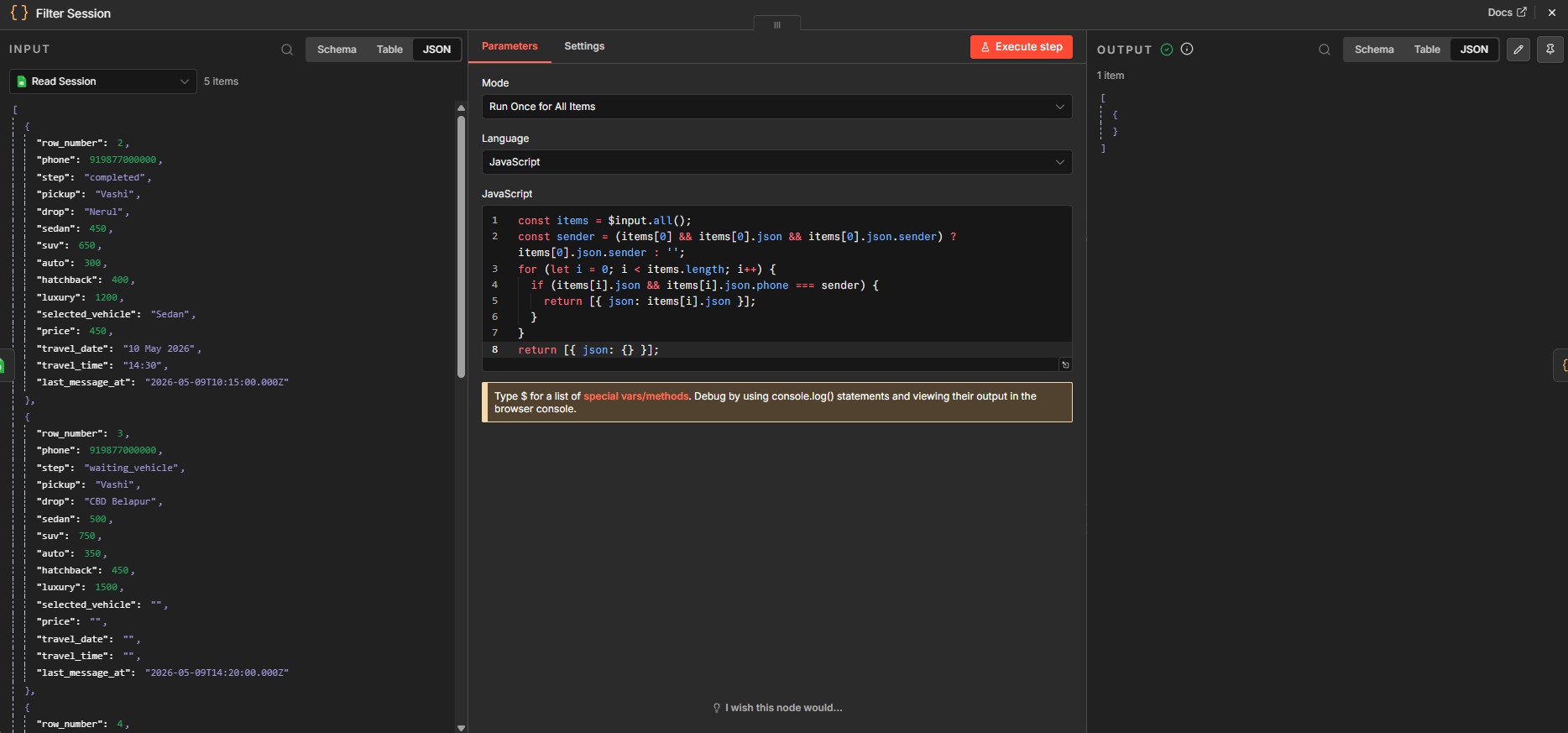Click the input panel scrollbar thumb
This screenshot has height=733, width=1568.
(461, 247)
